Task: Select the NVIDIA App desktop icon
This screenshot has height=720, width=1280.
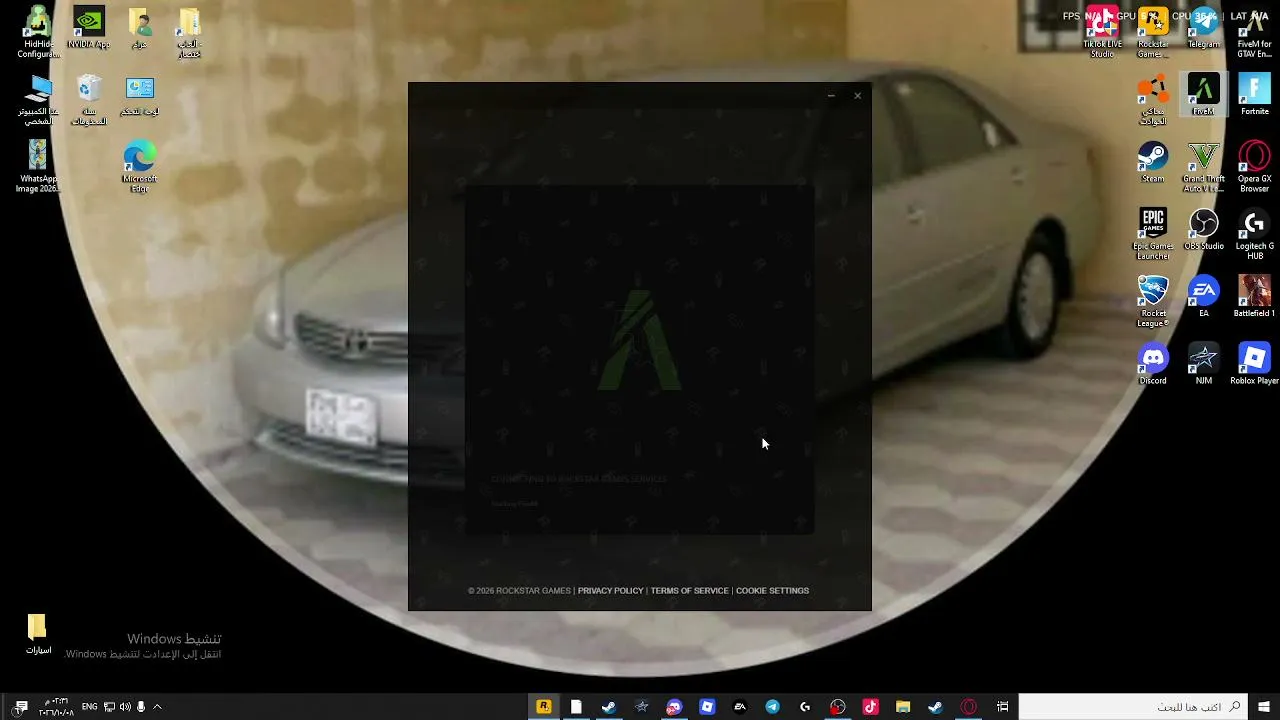Action: coord(89,29)
